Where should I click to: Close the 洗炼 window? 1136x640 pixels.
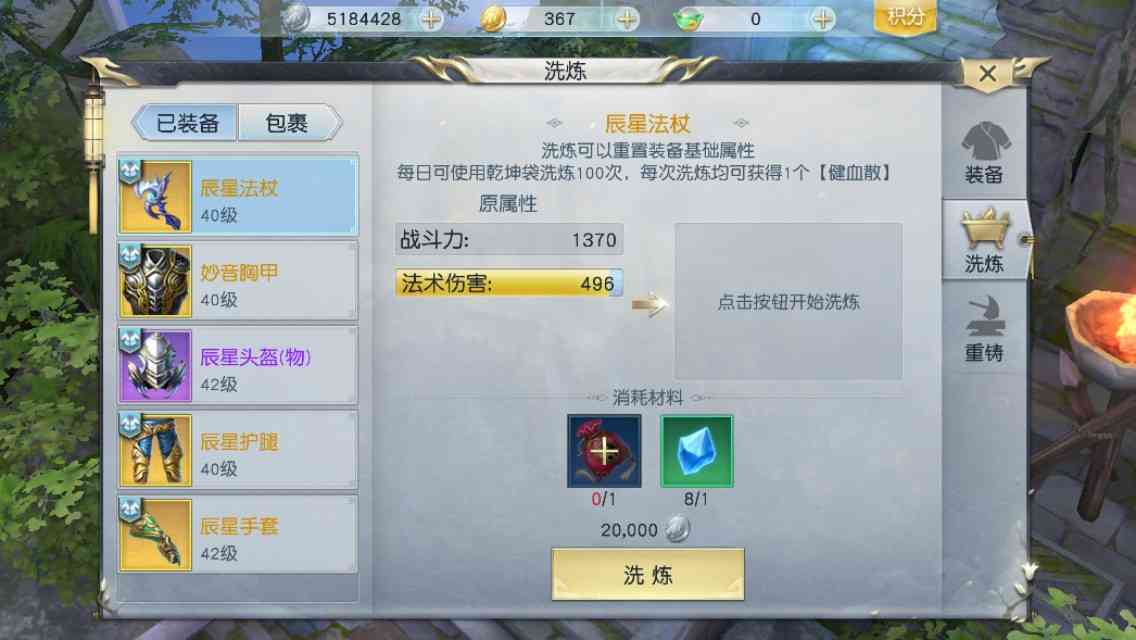987,73
